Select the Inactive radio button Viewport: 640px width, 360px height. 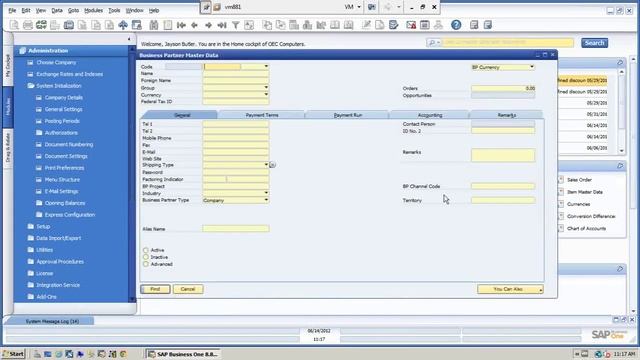pos(146,257)
